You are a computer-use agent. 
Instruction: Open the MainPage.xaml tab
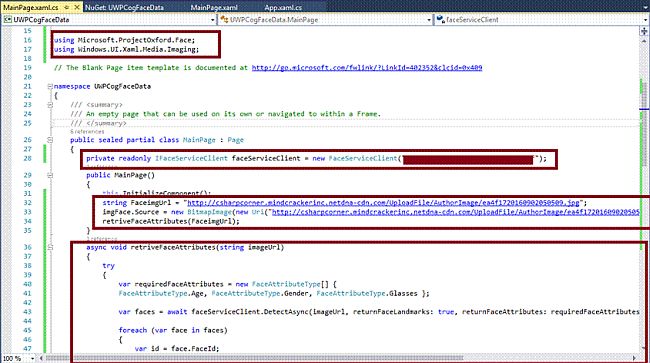214,7
